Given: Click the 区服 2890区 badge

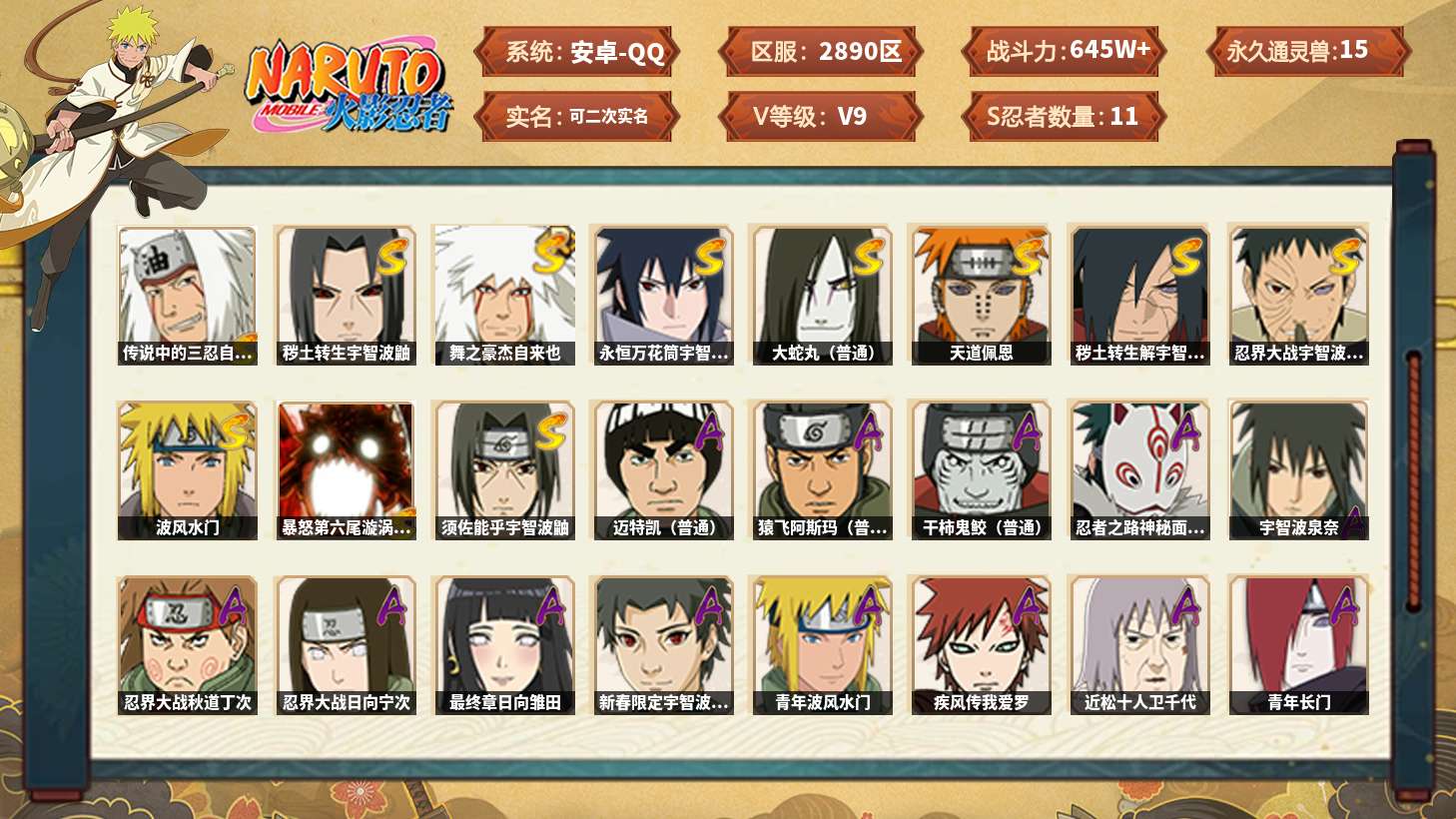Looking at the screenshot, I should click(821, 52).
